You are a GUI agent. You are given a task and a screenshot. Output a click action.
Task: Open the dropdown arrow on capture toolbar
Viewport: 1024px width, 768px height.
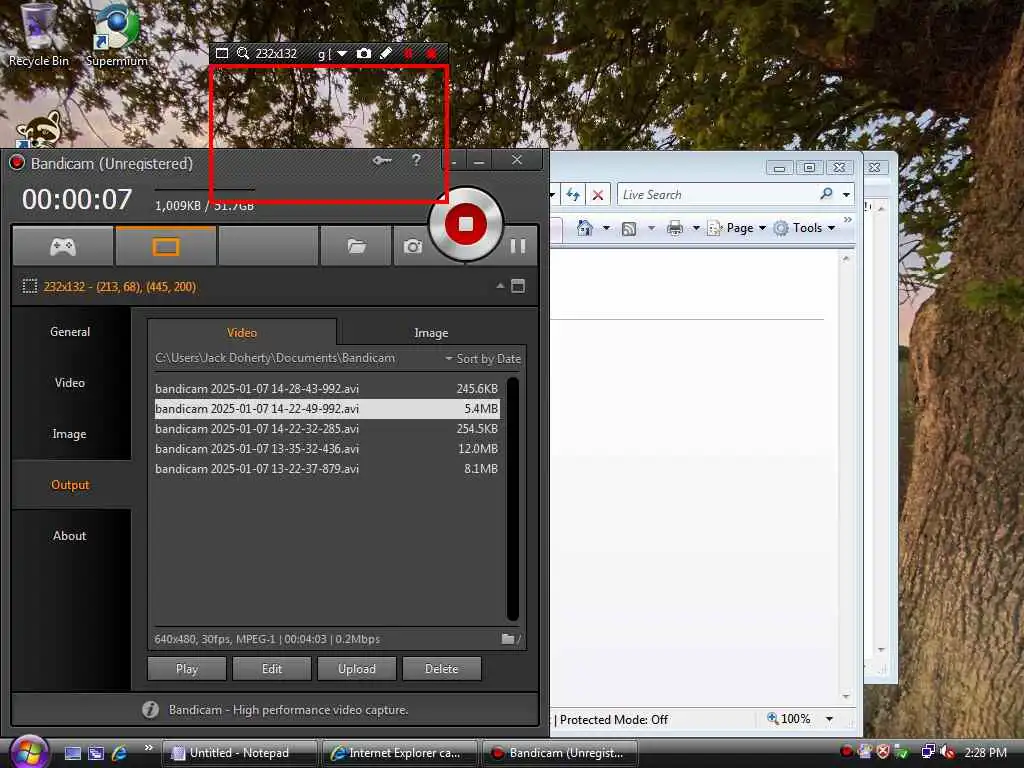point(342,54)
